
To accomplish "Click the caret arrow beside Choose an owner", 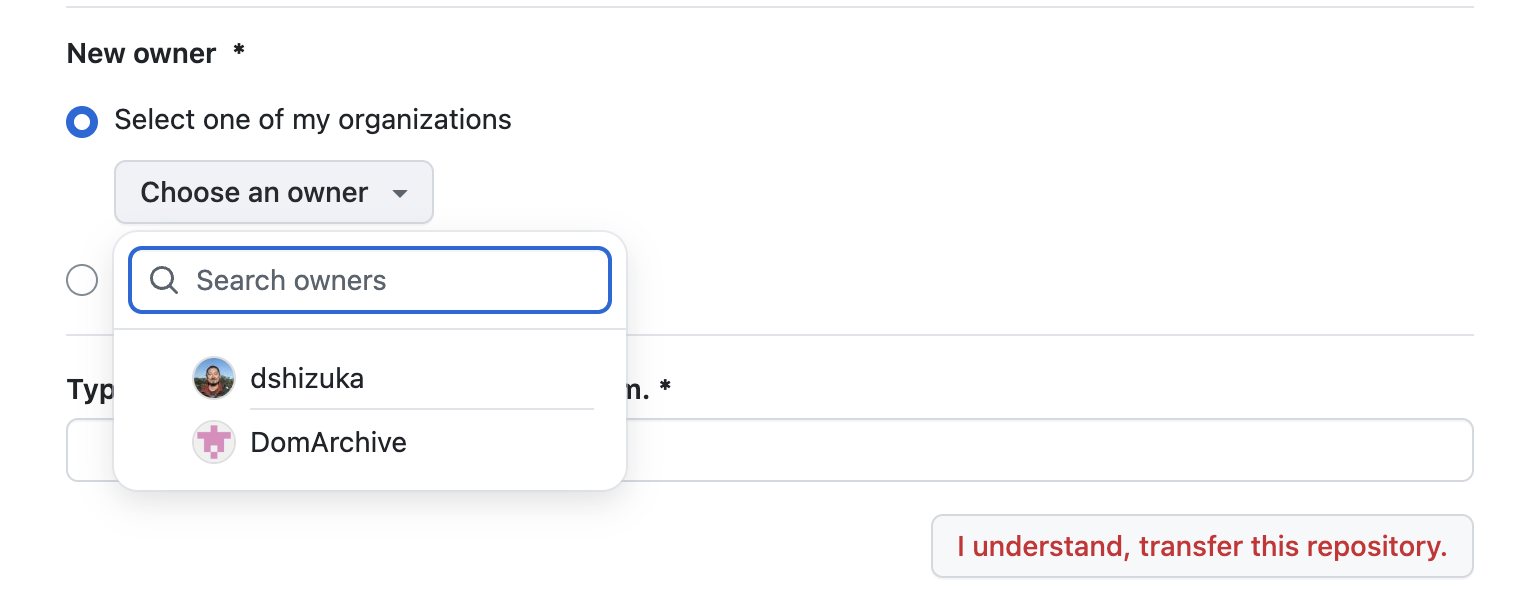I will click(x=400, y=193).
